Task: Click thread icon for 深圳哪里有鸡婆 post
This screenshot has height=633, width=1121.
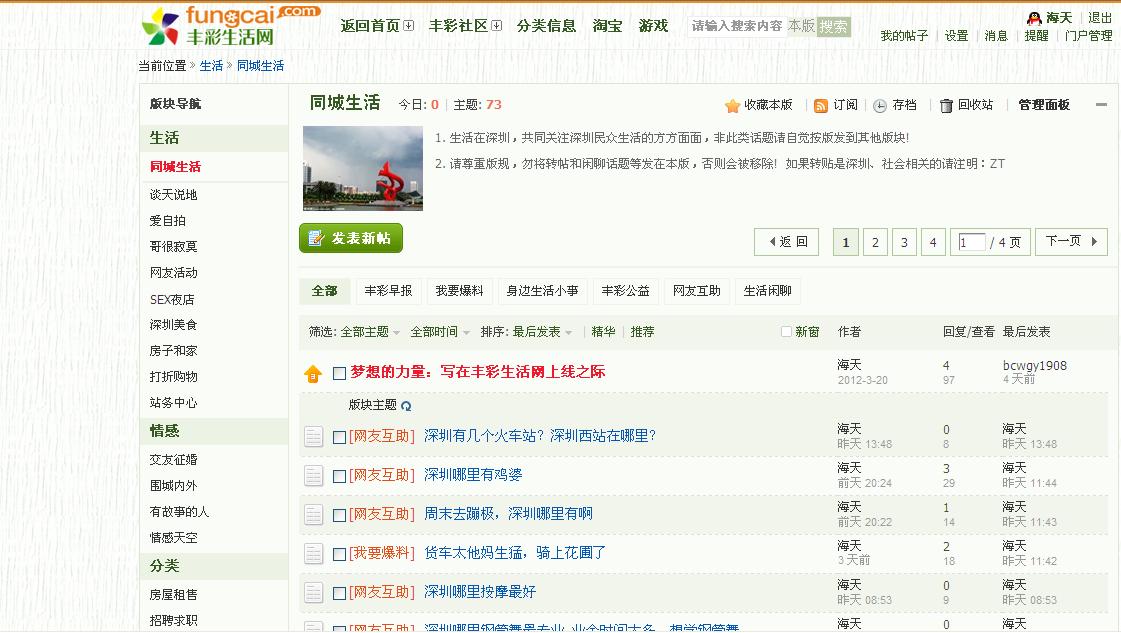Action: click(x=313, y=476)
